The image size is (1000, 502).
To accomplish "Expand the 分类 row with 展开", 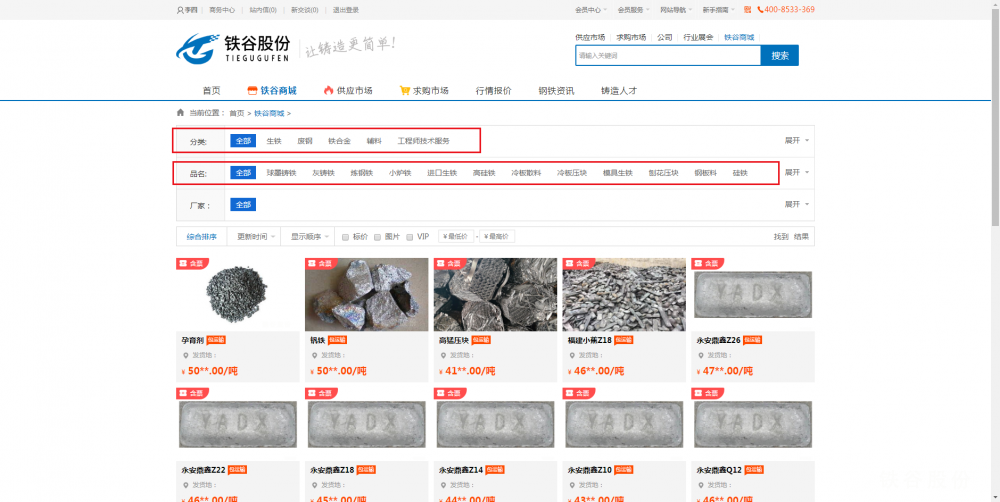I will [x=796, y=141].
